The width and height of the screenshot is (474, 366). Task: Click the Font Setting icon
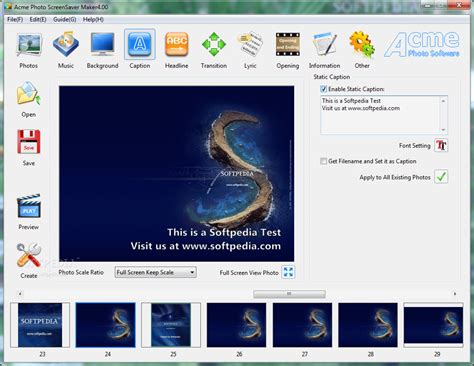click(441, 145)
